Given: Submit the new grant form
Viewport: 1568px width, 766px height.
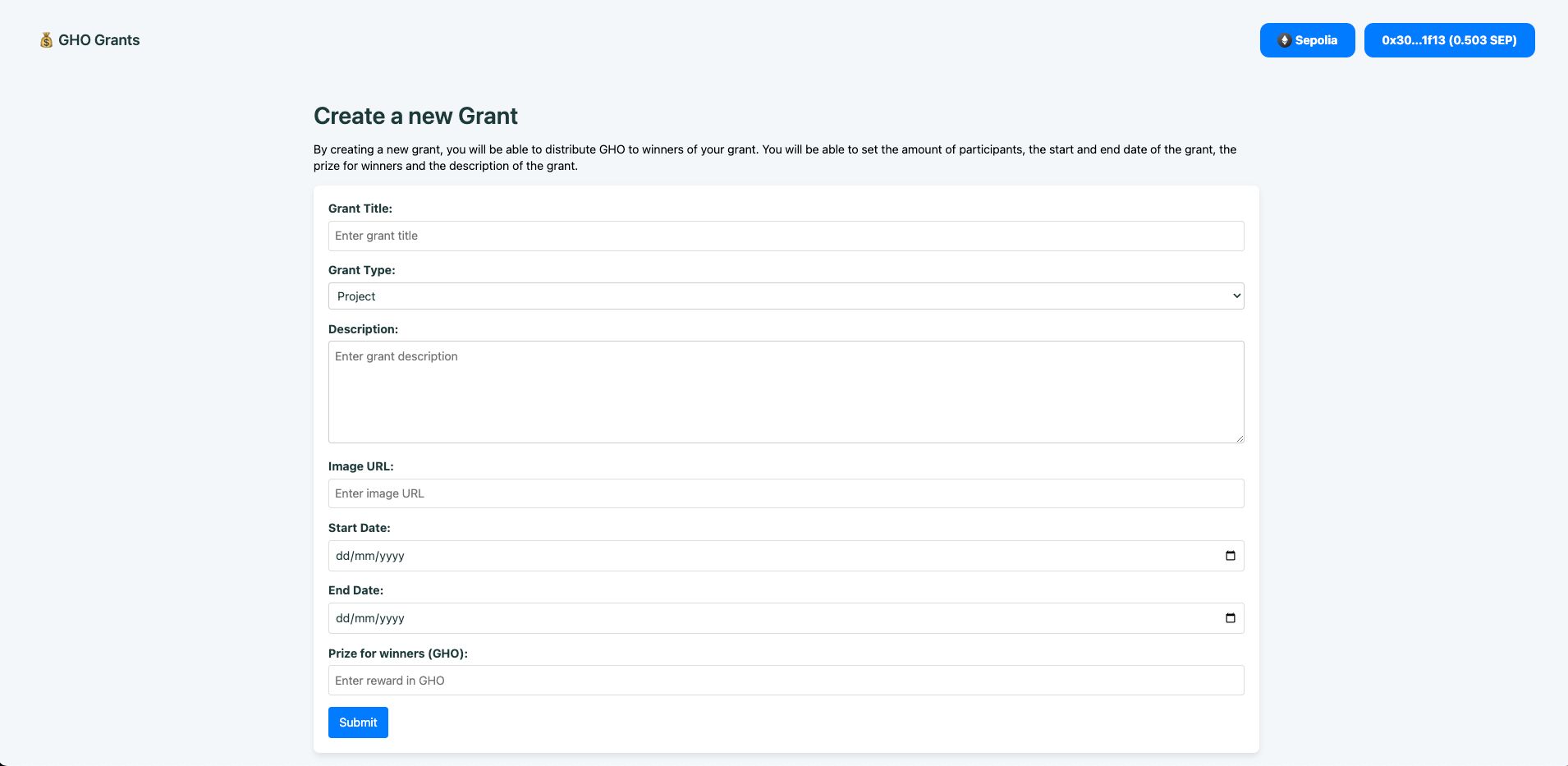Looking at the screenshot, I should point(358,722).
